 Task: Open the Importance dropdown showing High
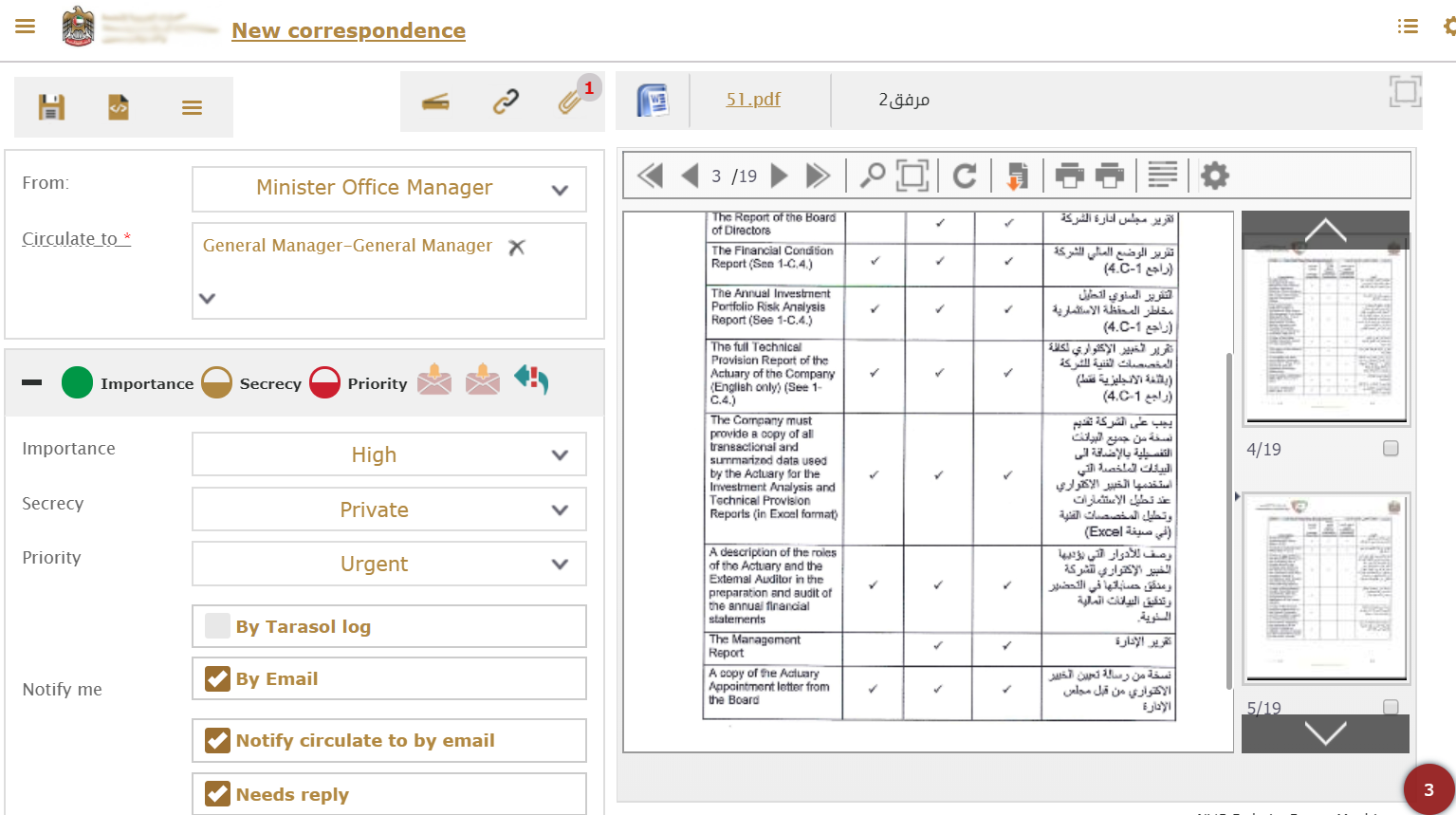[x=389, y=455]
